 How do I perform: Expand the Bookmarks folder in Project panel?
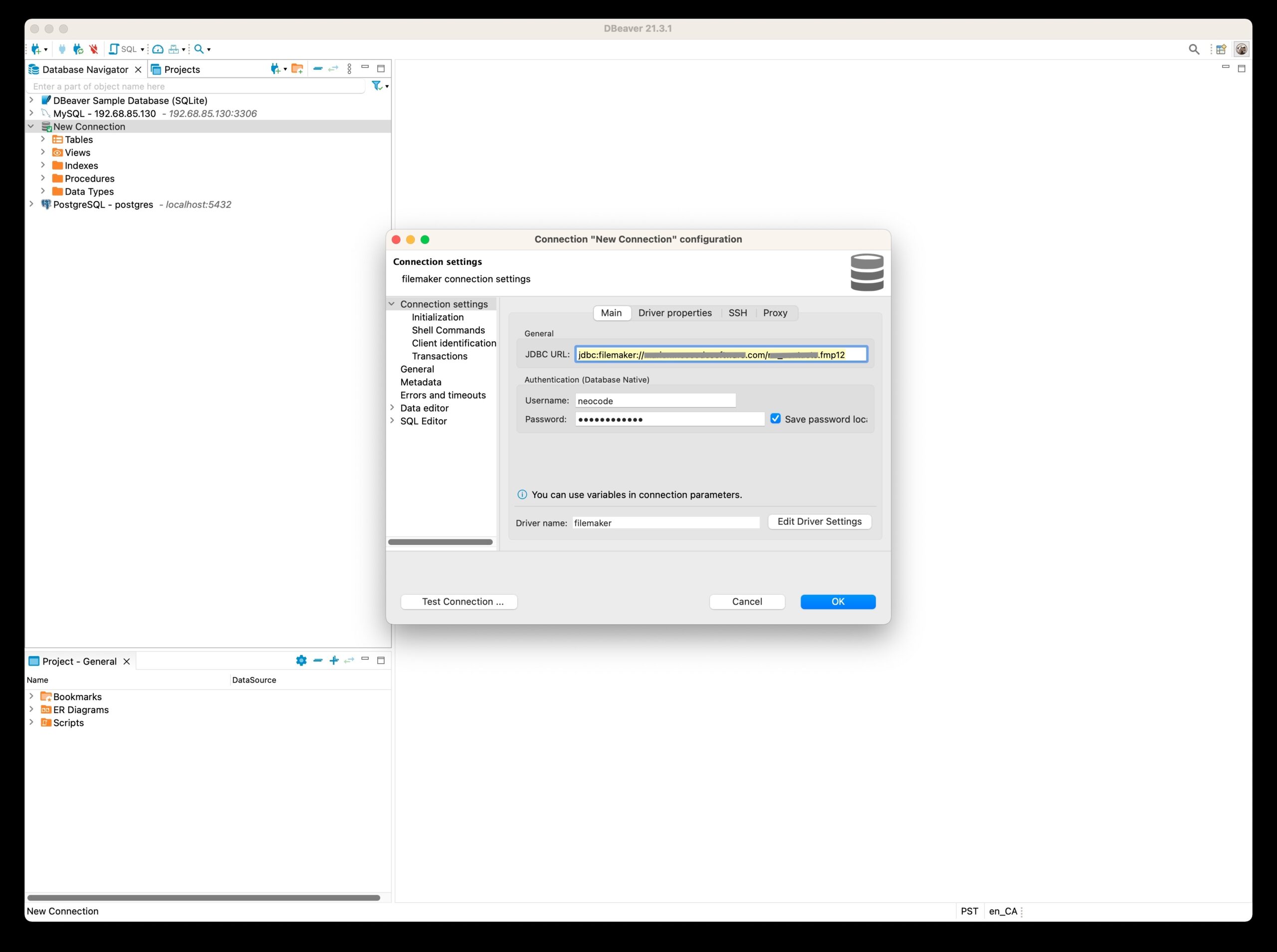(x=32, y=696)
